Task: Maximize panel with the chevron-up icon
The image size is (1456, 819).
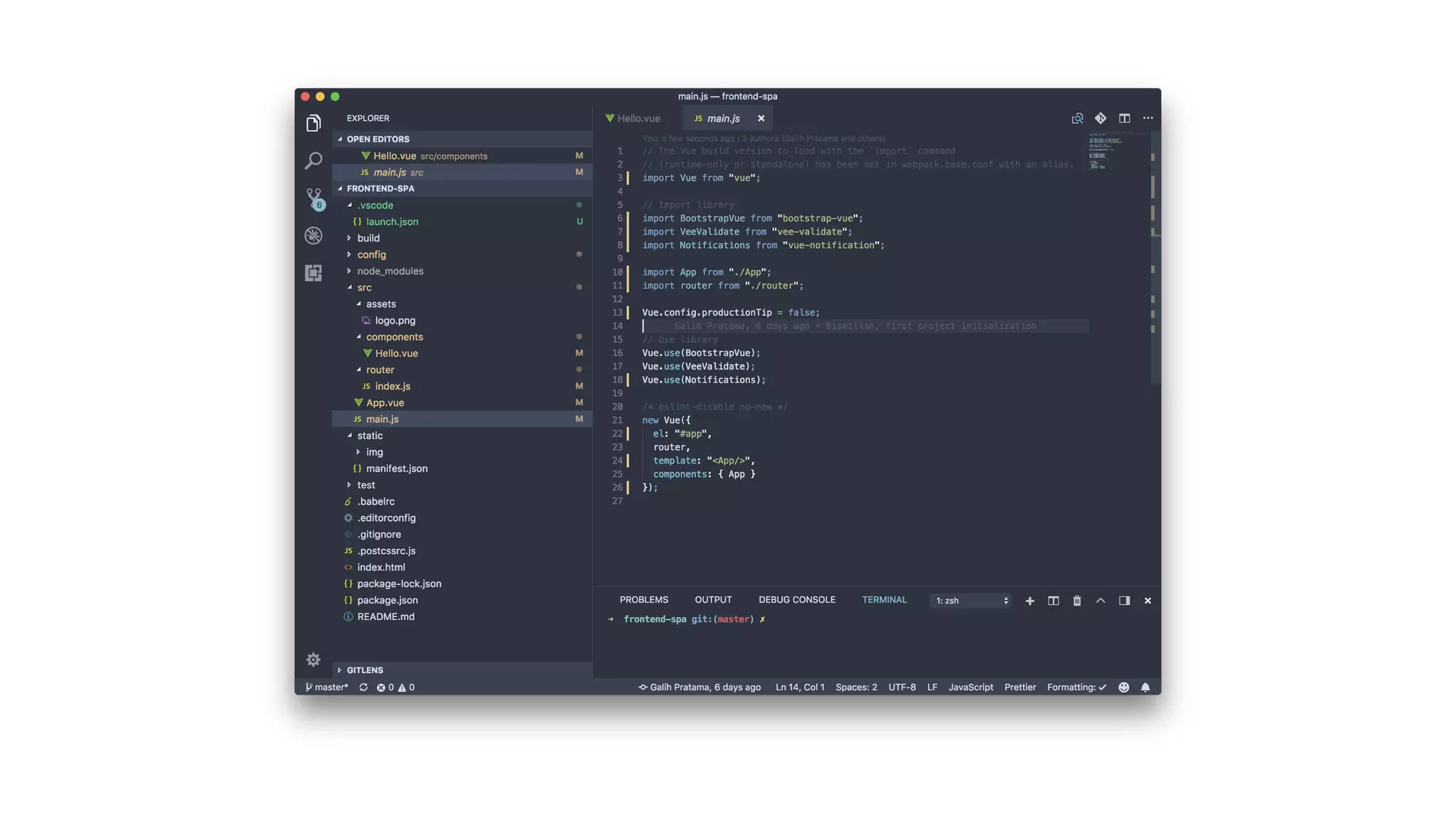Action: click(x=1101, y=601)
